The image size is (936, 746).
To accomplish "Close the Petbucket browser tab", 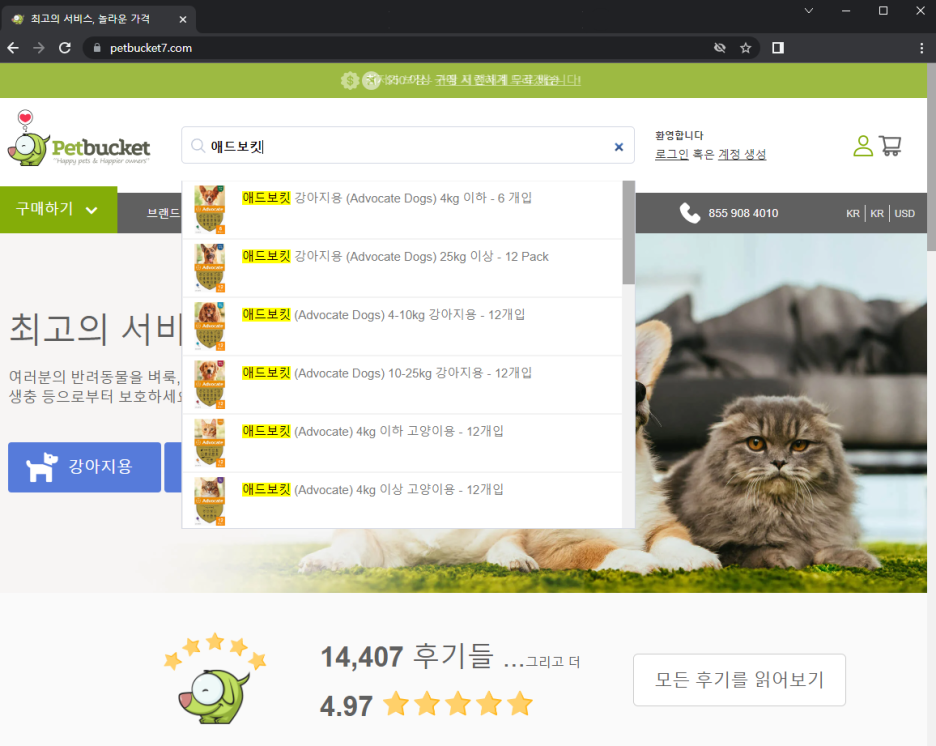I will (x=183, y=19).
